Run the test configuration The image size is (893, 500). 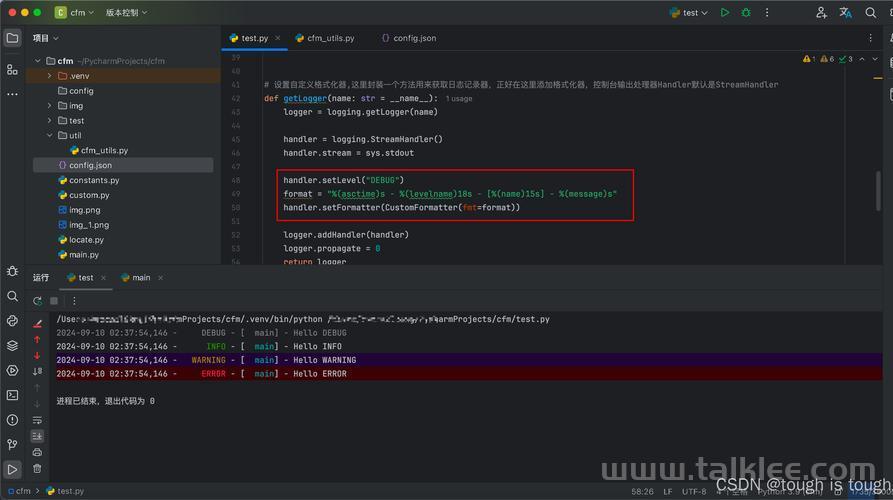coord(724,13)
